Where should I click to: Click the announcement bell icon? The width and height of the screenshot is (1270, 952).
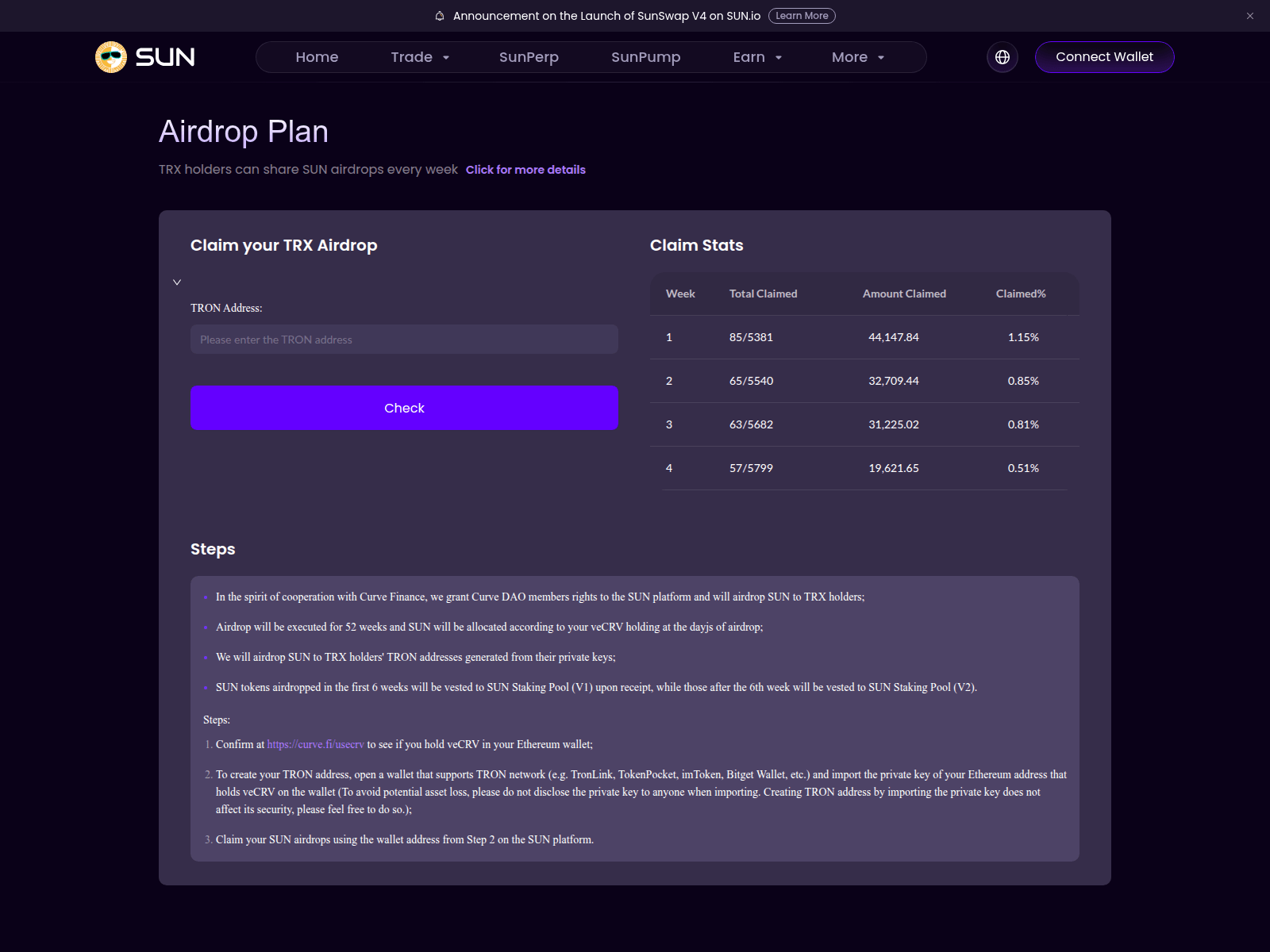click(440, 16)
